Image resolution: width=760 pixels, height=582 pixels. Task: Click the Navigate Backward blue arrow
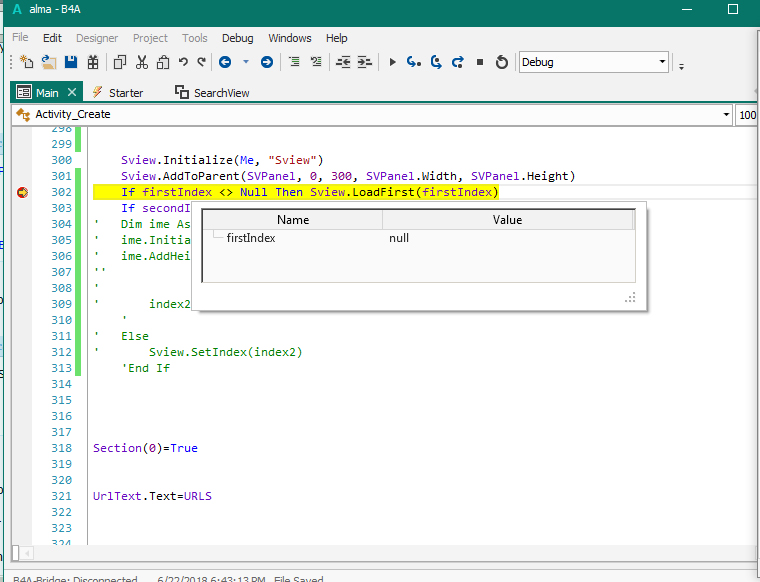[x=225, y=62]
